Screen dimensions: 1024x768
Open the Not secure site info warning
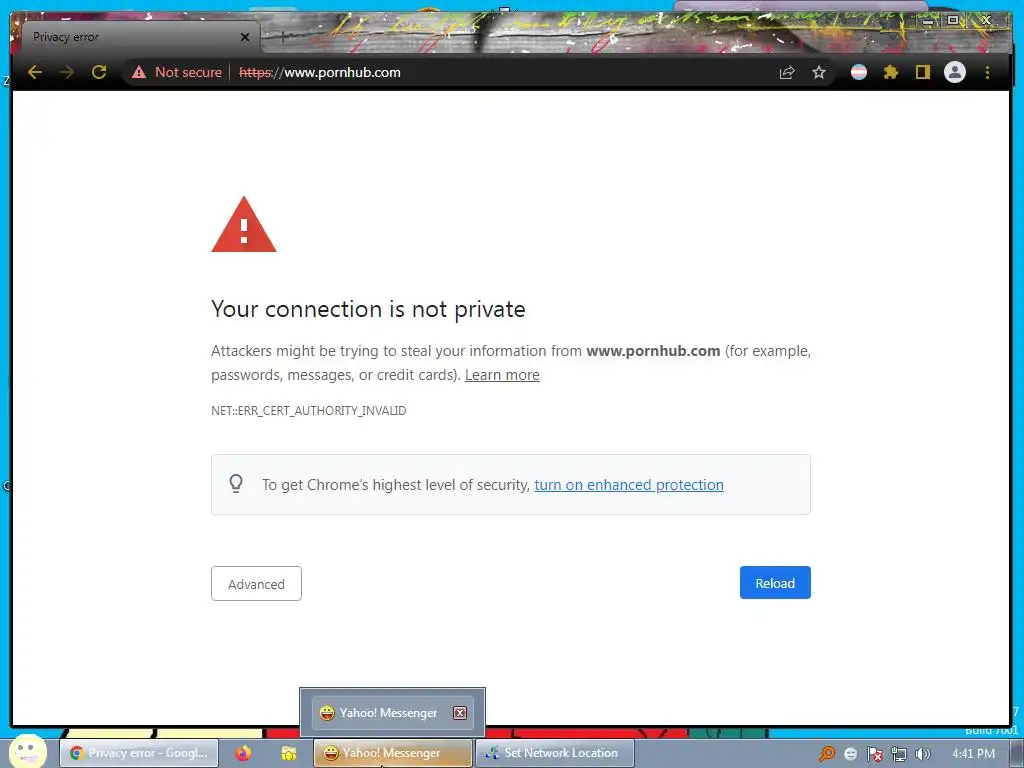tap(177, 72)
